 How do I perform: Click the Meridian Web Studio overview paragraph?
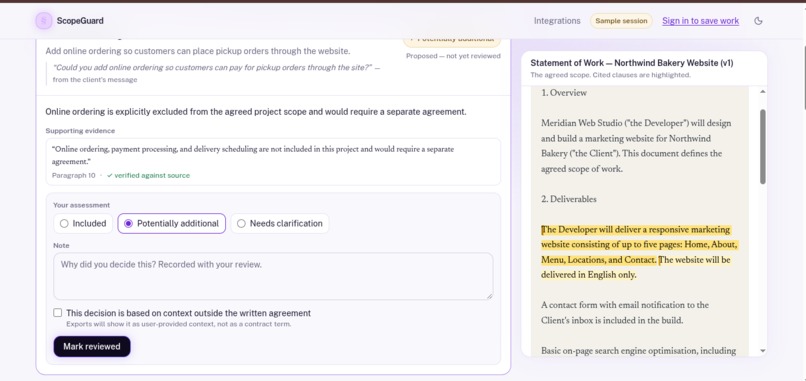[x=636, y=146]
